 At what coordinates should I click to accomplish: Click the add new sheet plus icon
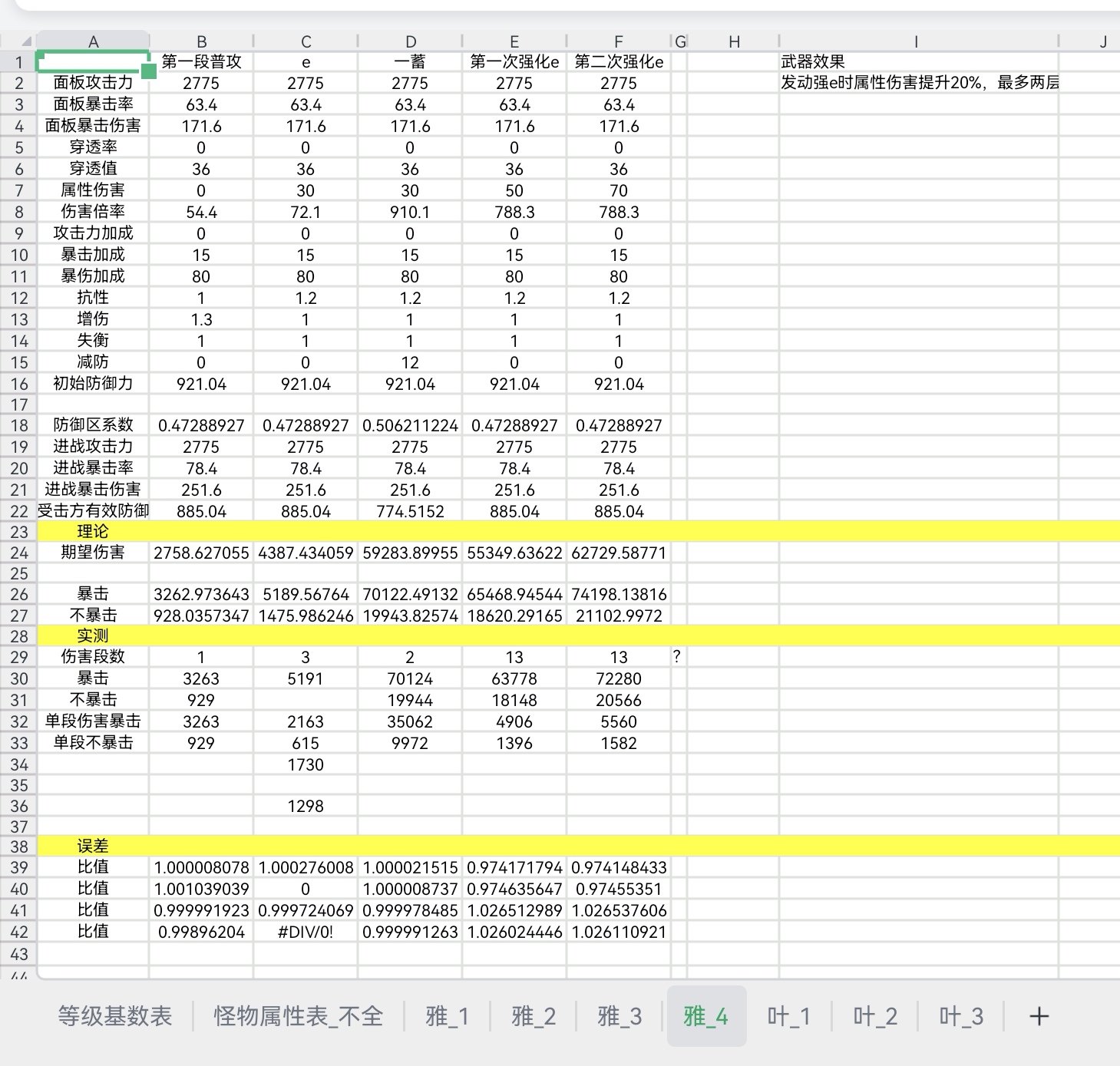tap(1039, 1017)
